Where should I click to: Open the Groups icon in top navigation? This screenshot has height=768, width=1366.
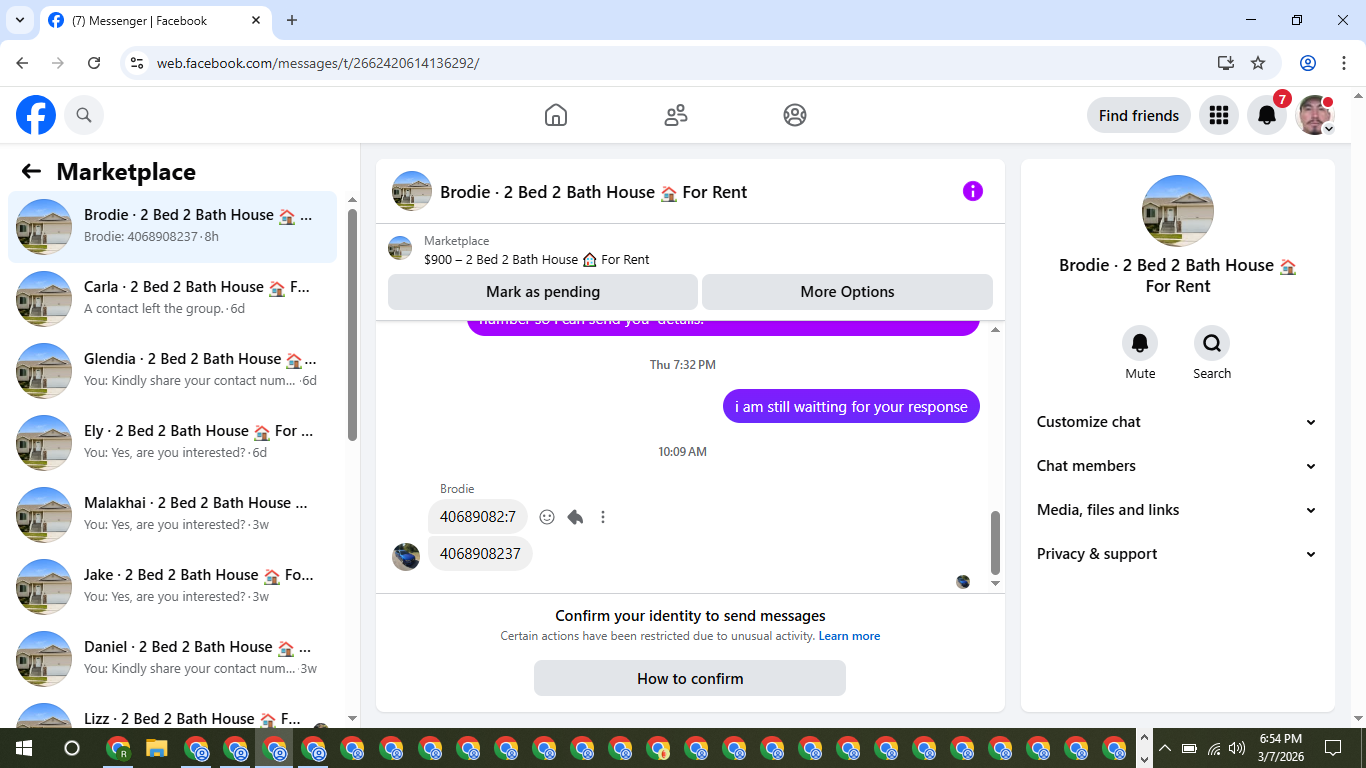point(795,115)
